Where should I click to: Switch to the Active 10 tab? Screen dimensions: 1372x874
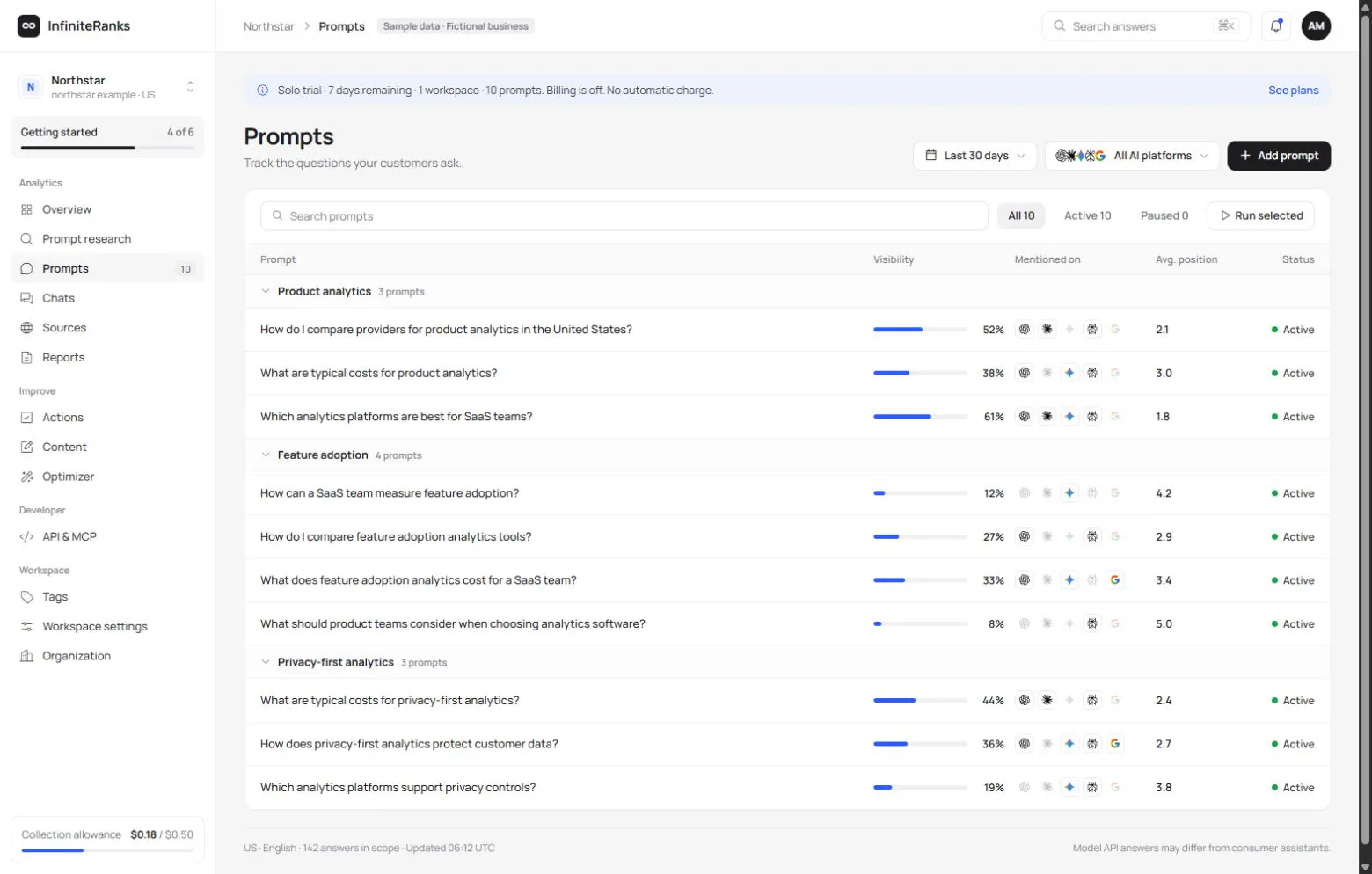pyautogui.click(x=1087, y=216)
